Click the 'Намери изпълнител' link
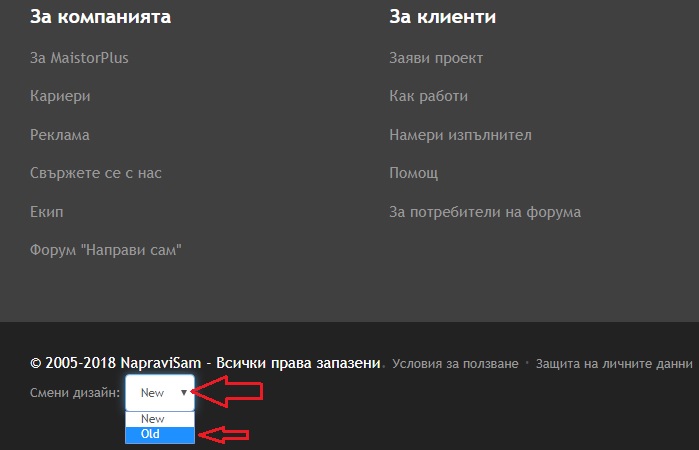This screenshot has width=699, height=450. point(461,135)
